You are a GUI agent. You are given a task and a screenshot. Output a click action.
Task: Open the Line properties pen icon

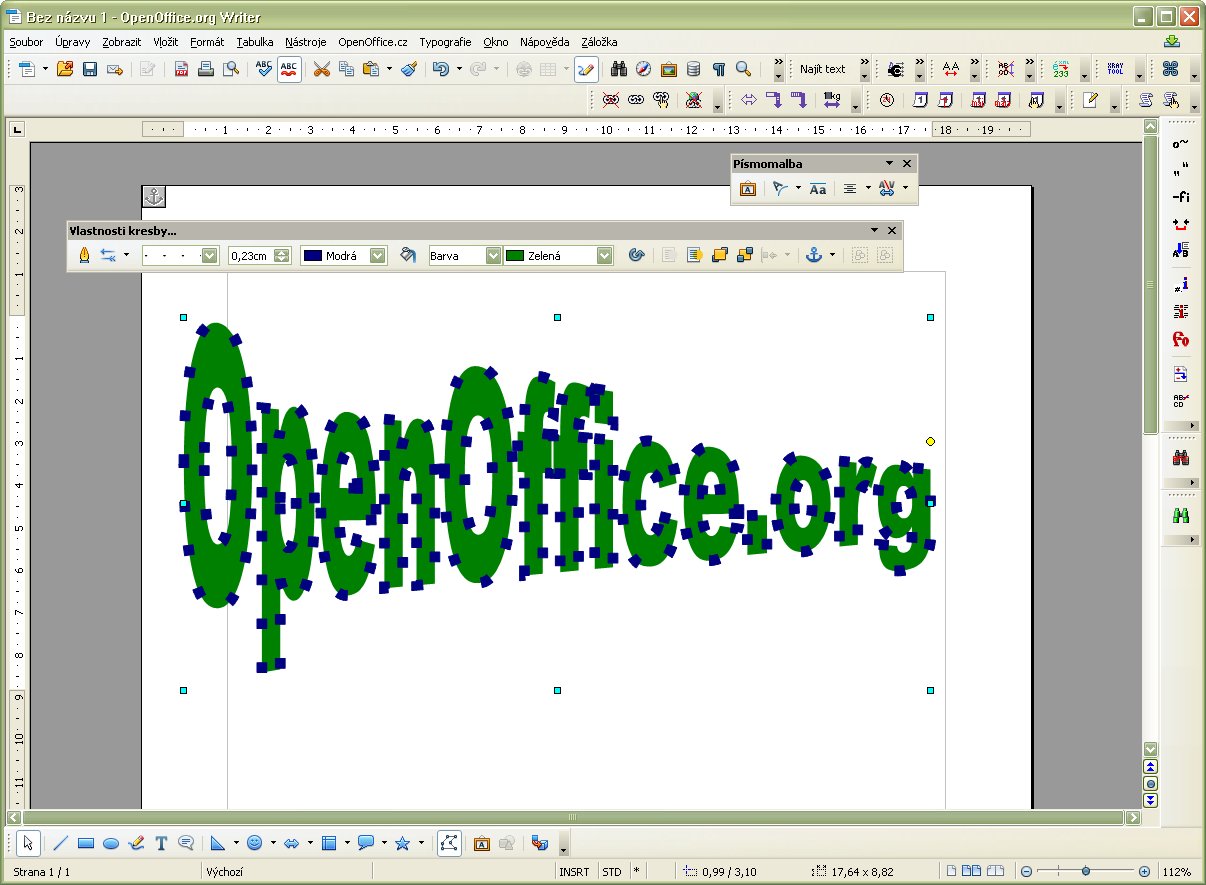[x=84, y=255]
